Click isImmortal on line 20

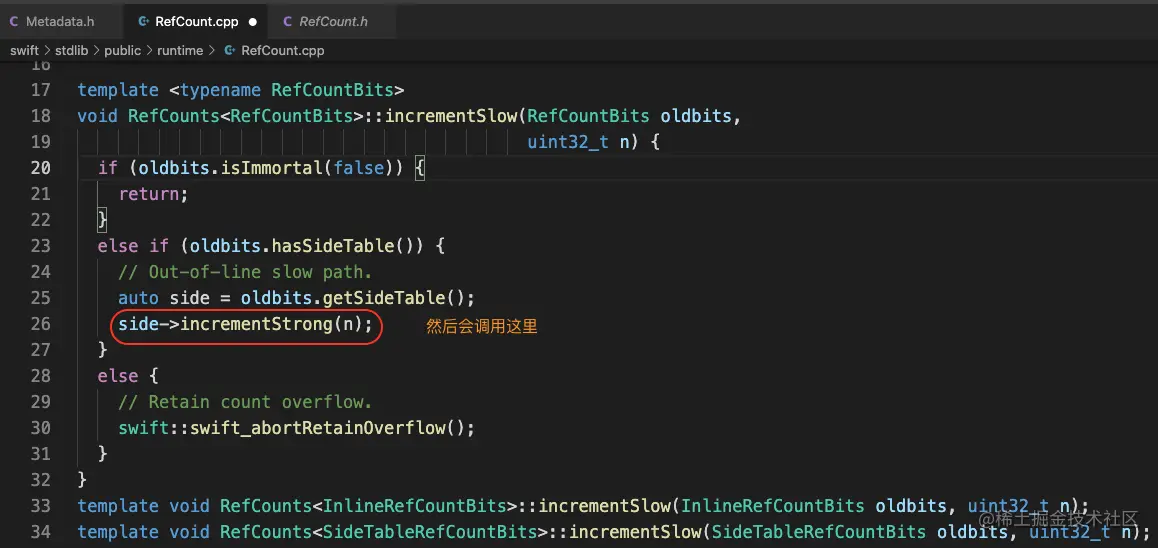tap(272, 168)
